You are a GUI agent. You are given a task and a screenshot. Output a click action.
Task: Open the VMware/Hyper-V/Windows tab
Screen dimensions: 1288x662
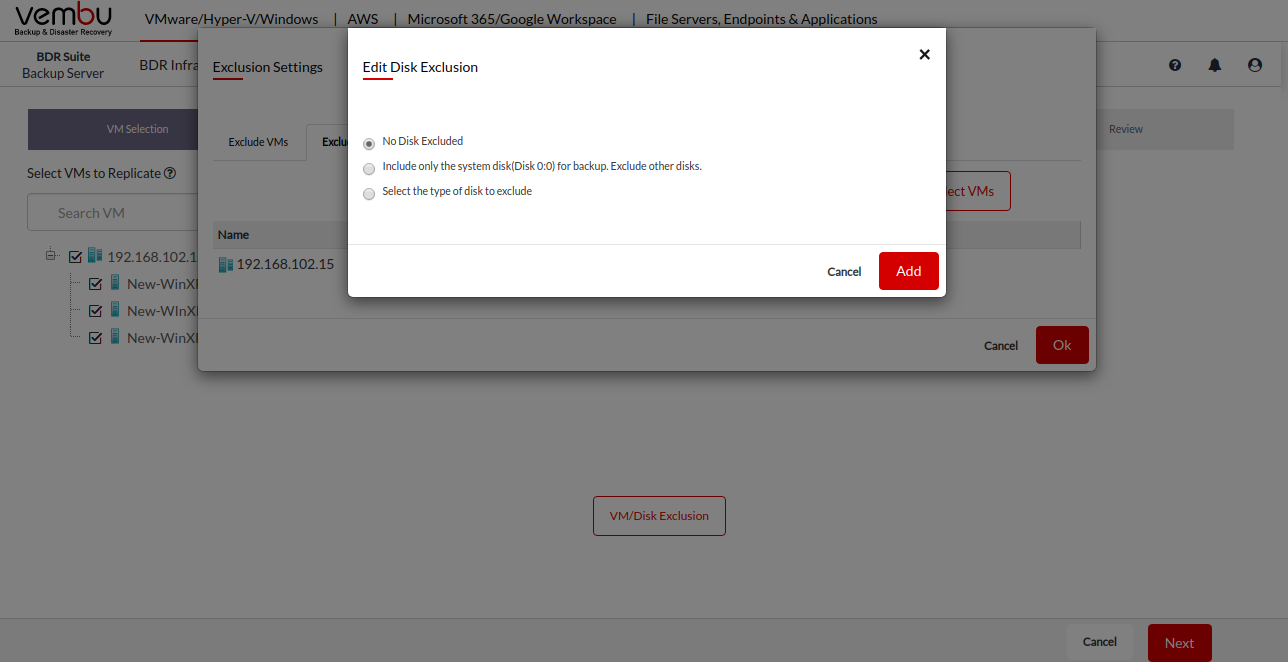[231, 19]
